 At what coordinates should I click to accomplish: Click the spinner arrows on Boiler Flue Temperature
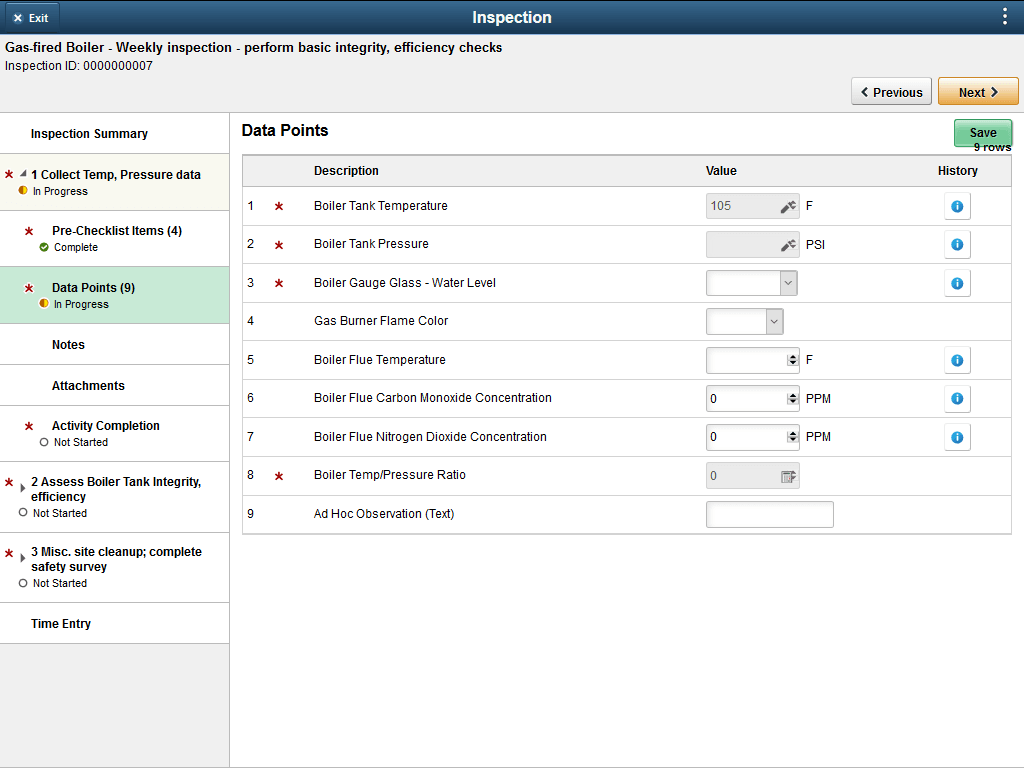792,360
